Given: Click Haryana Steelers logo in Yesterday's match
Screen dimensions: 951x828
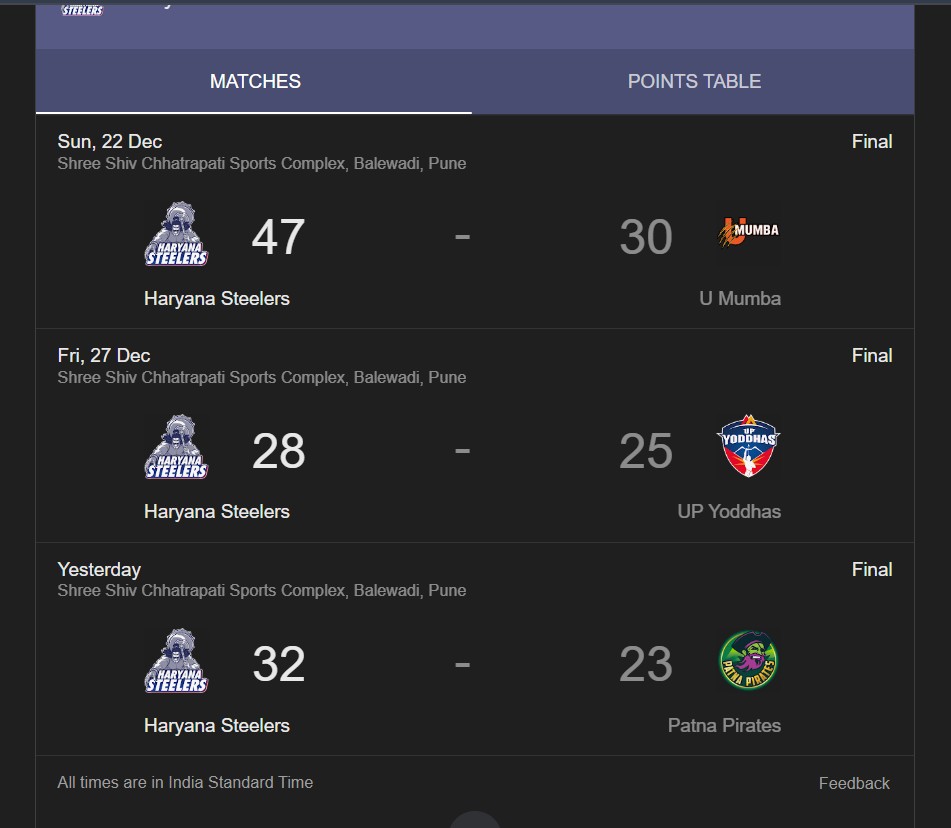Looking at the screenshot, I should (x=176, y=662).
